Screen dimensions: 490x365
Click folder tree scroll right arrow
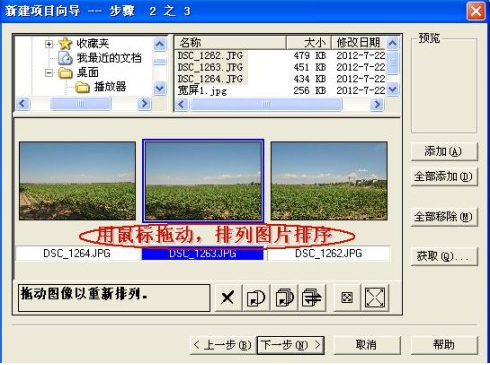coord(144,104)
